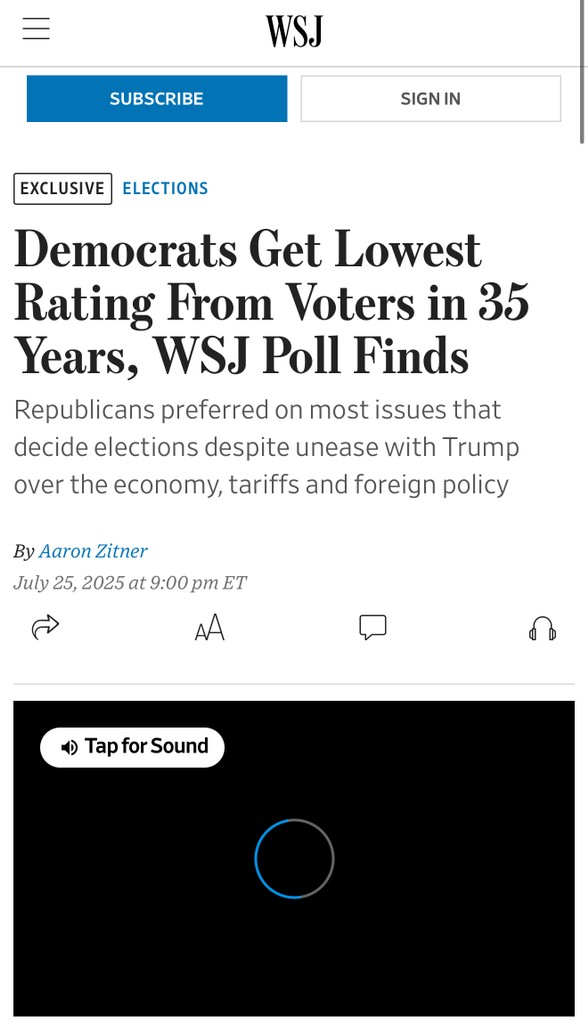Click the page's vertical scrollbar thumb

click(x=582, y=72)
